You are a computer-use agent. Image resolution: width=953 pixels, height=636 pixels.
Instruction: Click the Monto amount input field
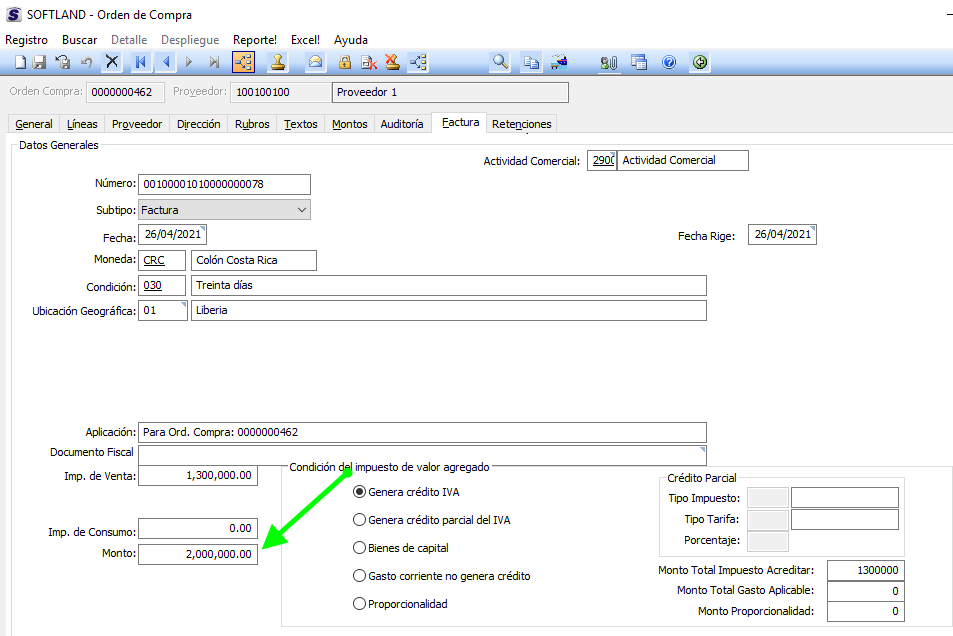pyautogui.click(x=197, y=554)
